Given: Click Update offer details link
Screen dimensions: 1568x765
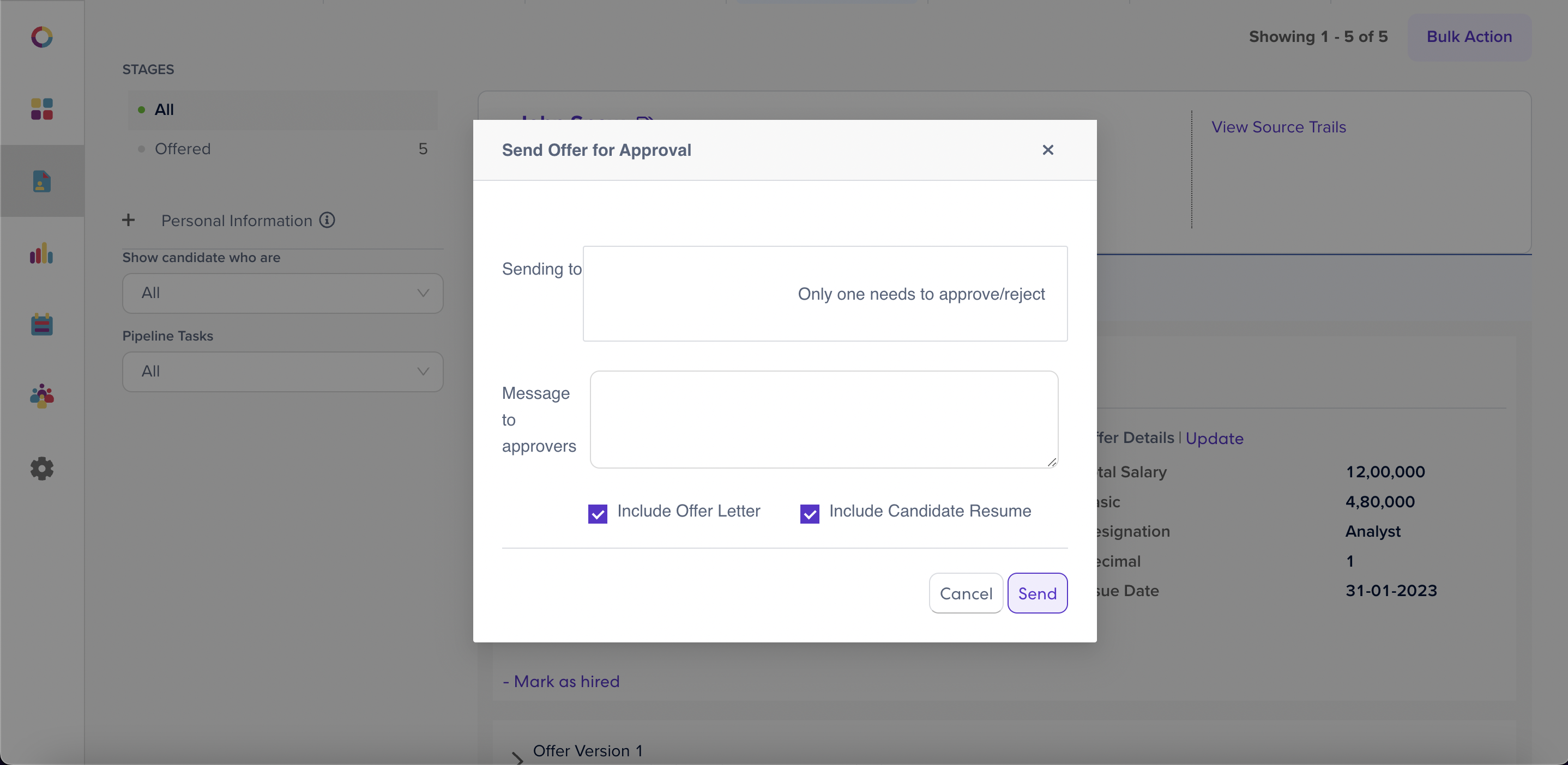Looking at the screenshot, I should pyautogui.click(x=1214, y=439).
